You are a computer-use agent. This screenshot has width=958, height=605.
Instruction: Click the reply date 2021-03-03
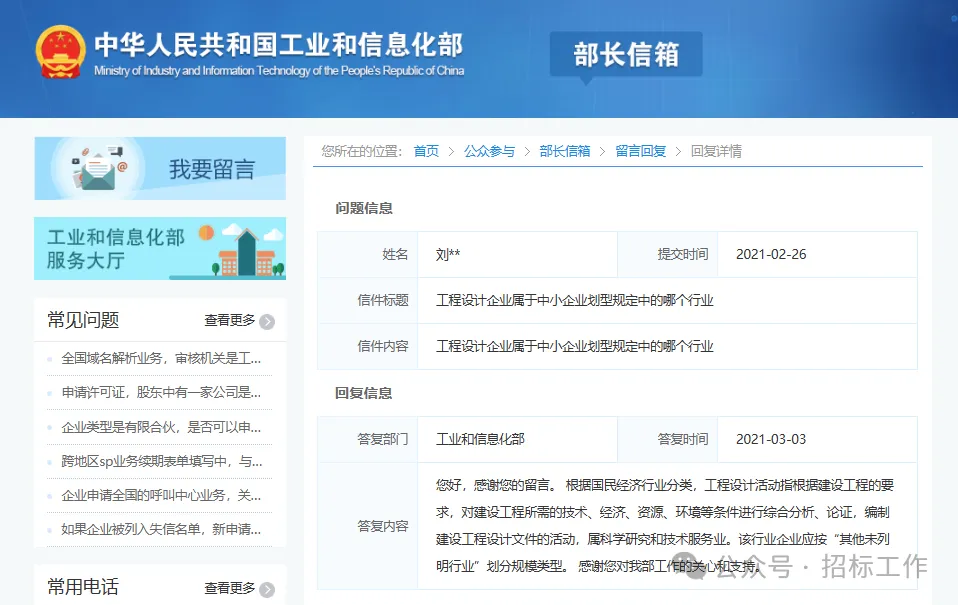[771, 439]
